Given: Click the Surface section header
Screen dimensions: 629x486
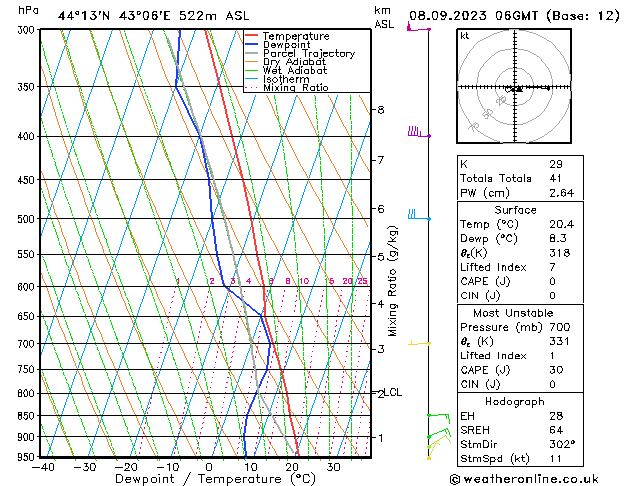Looking at the screenshot, I should pos(515,210).
